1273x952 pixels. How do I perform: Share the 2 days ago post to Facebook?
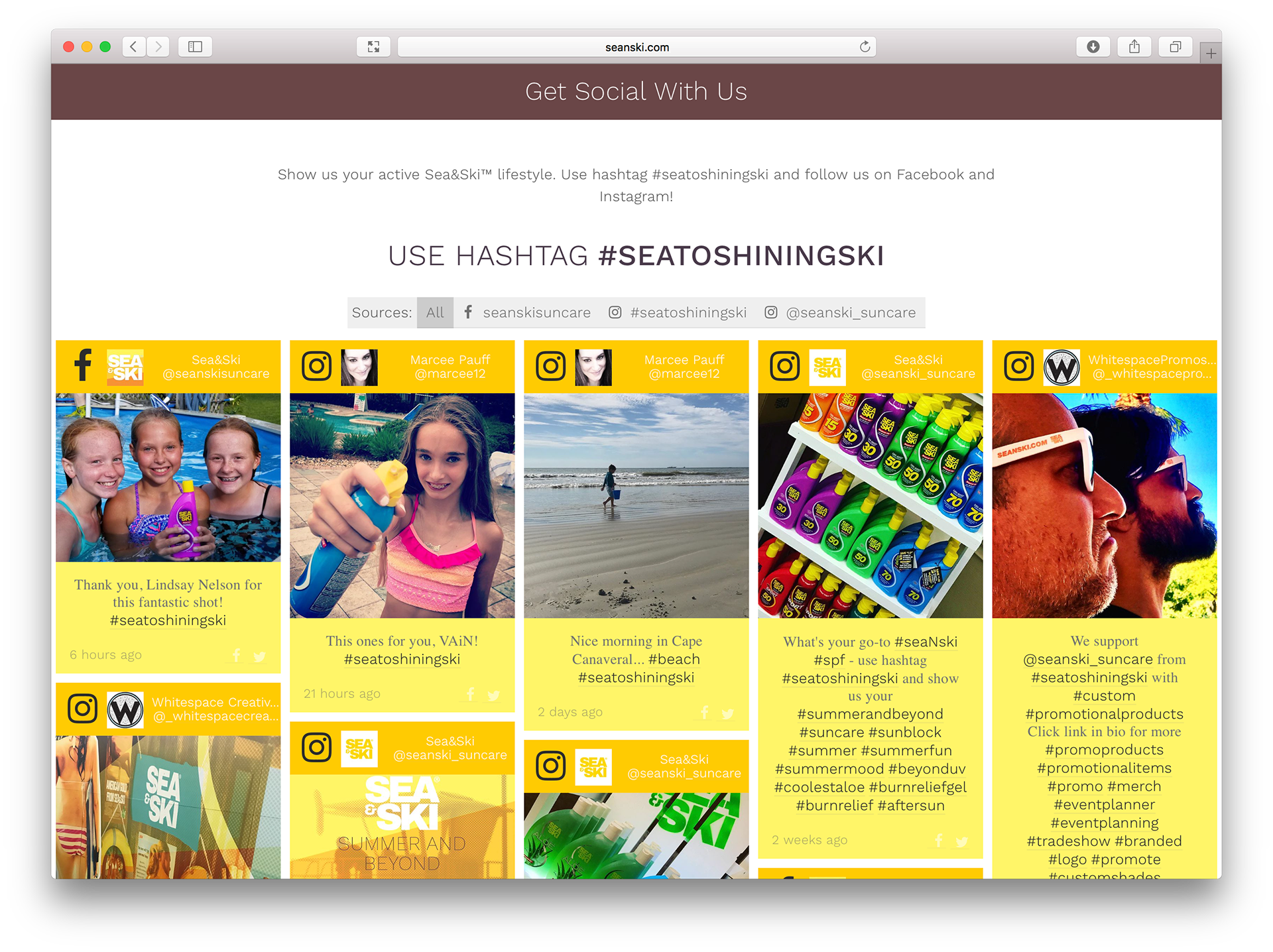(x=704, y=713)
